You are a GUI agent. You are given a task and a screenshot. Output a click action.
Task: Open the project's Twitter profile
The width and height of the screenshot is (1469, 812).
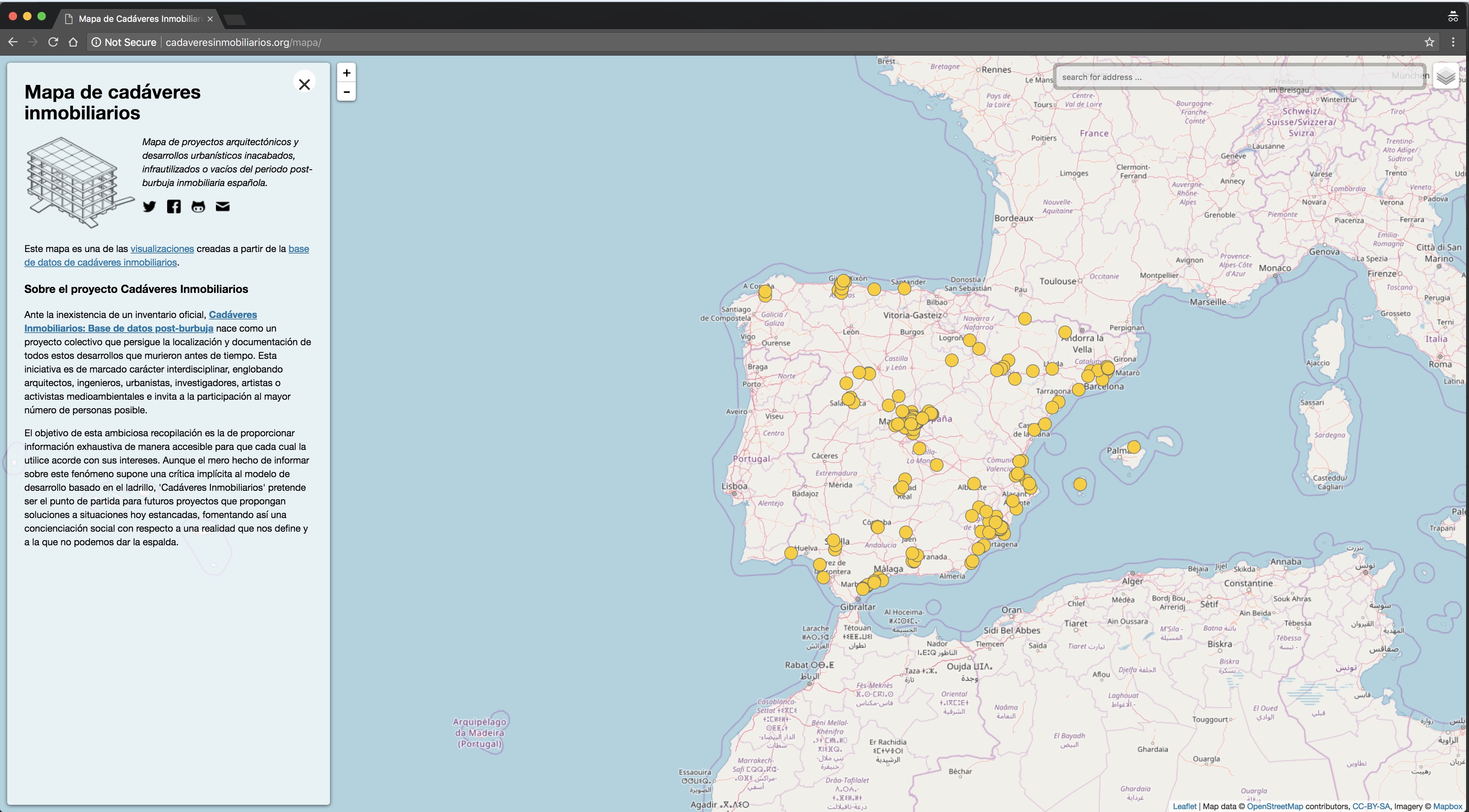pos(150,206)
